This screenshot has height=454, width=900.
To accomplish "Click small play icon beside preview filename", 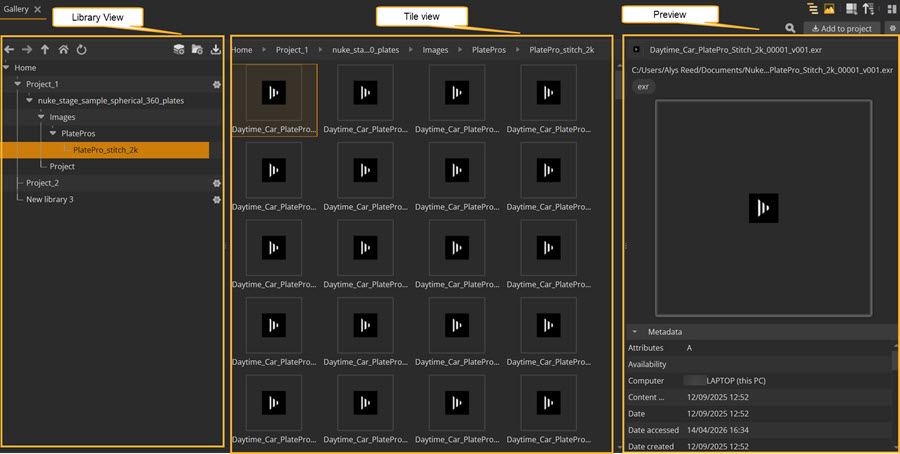I will pyautogui.click(x=636, y=50).
